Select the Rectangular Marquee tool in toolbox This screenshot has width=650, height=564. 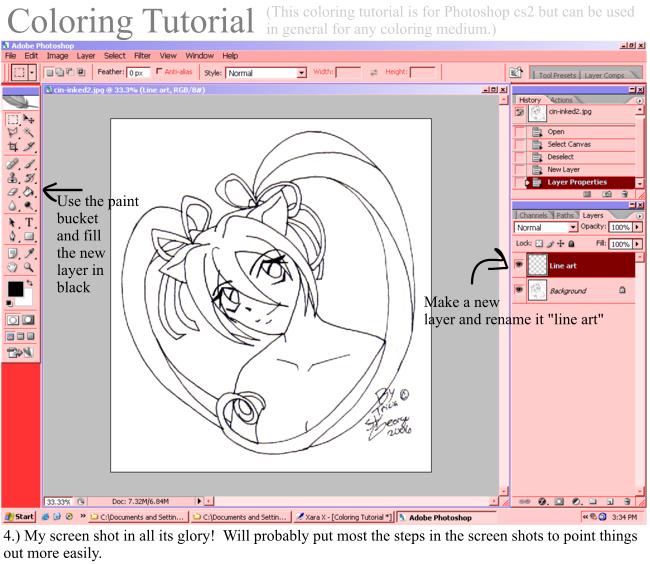pos(13,119)
